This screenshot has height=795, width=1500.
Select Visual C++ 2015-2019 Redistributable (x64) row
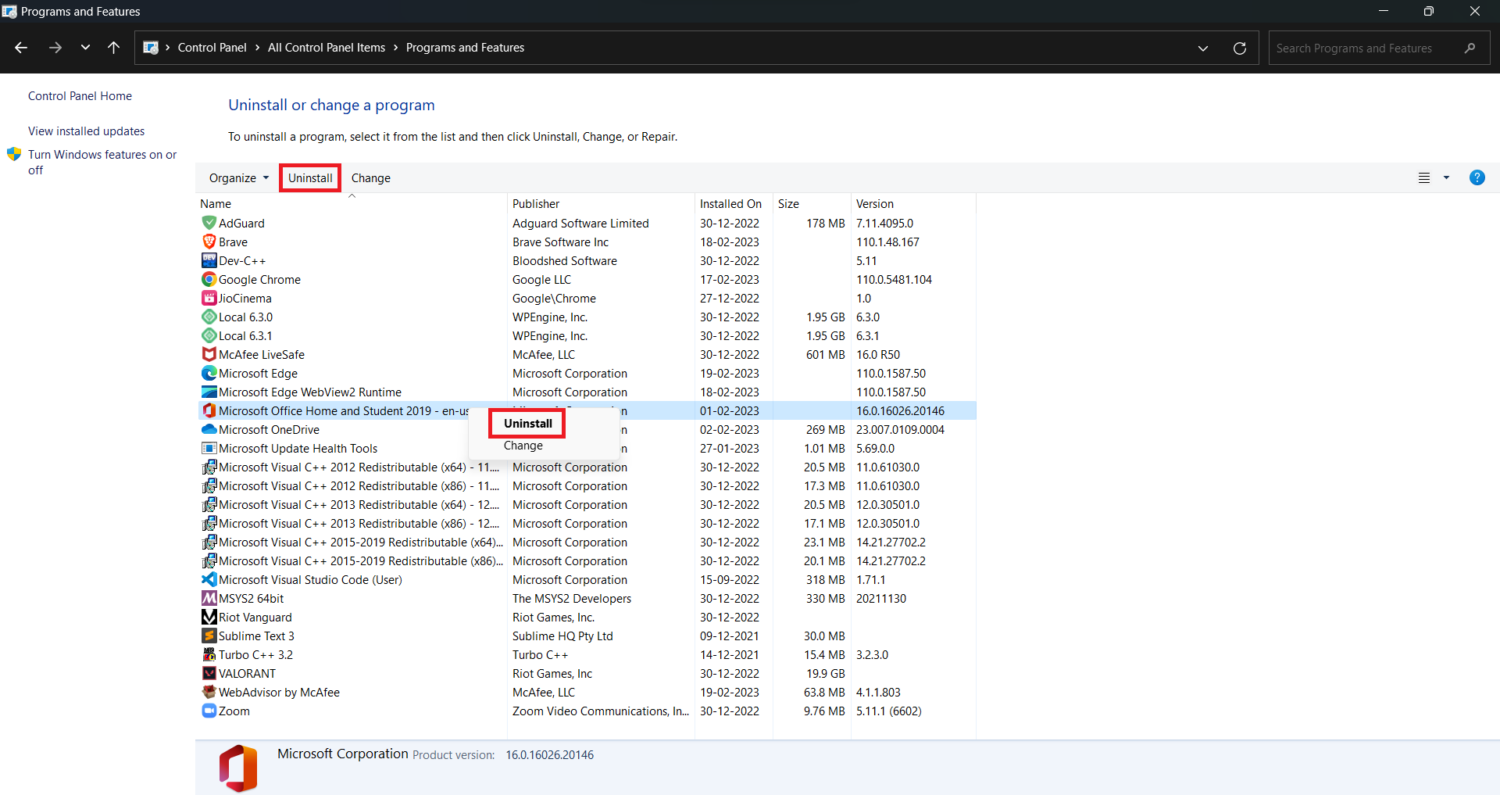tap(587, 542)
